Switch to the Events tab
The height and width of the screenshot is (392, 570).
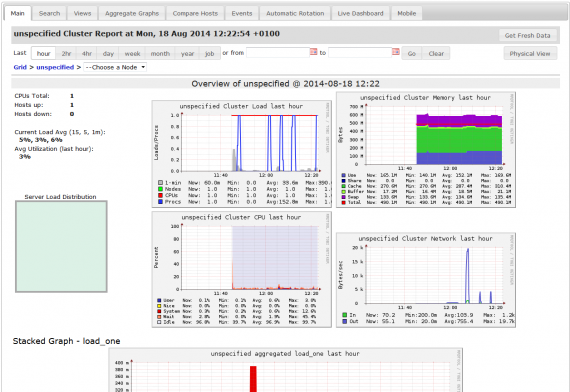(242, 13)
